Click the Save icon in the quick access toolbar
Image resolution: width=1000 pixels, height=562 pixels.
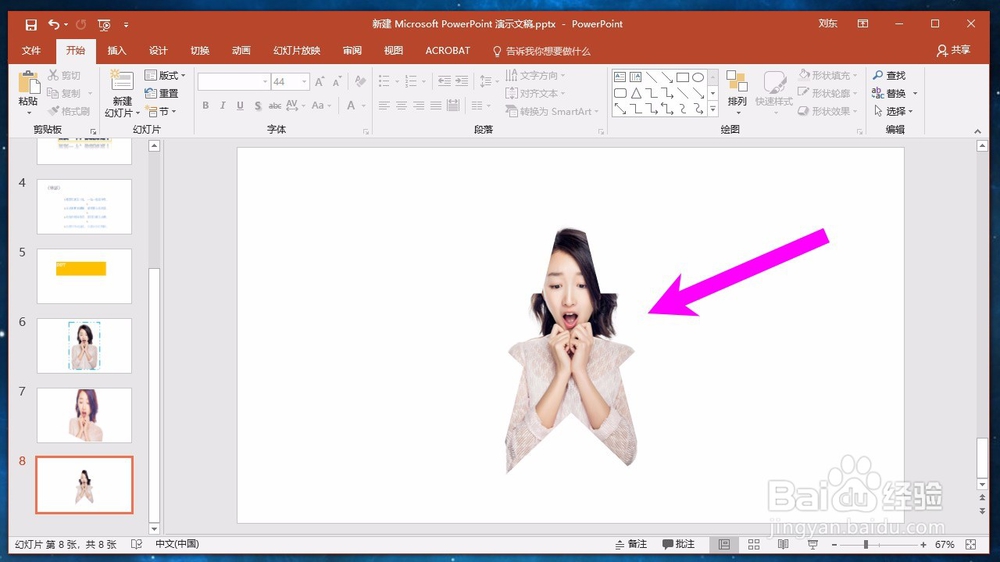pyautogui.click(x=31, y=24)
